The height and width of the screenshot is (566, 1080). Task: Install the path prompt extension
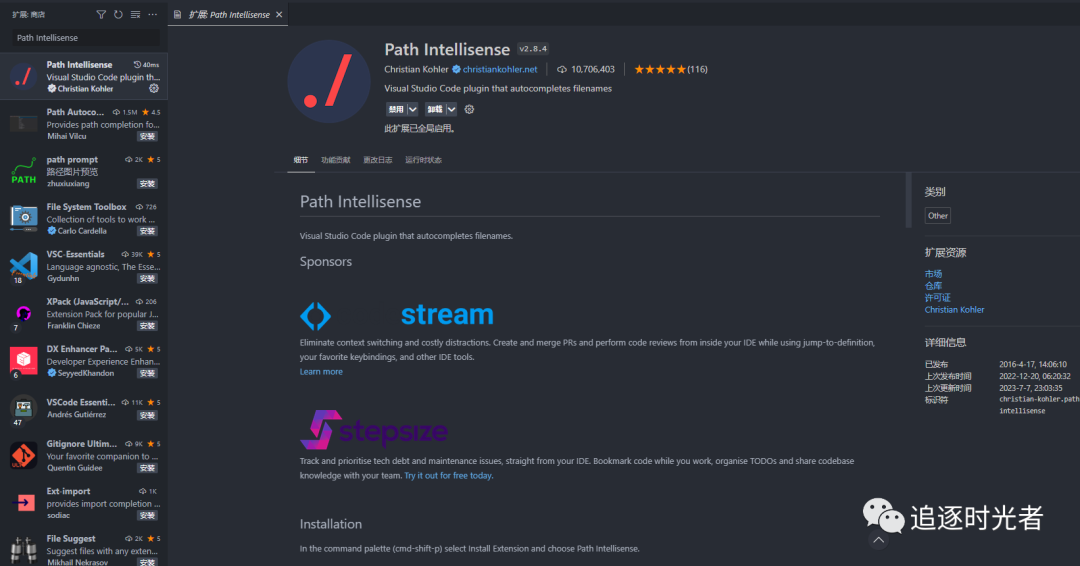pyautogui.click(x=147, y=184)
